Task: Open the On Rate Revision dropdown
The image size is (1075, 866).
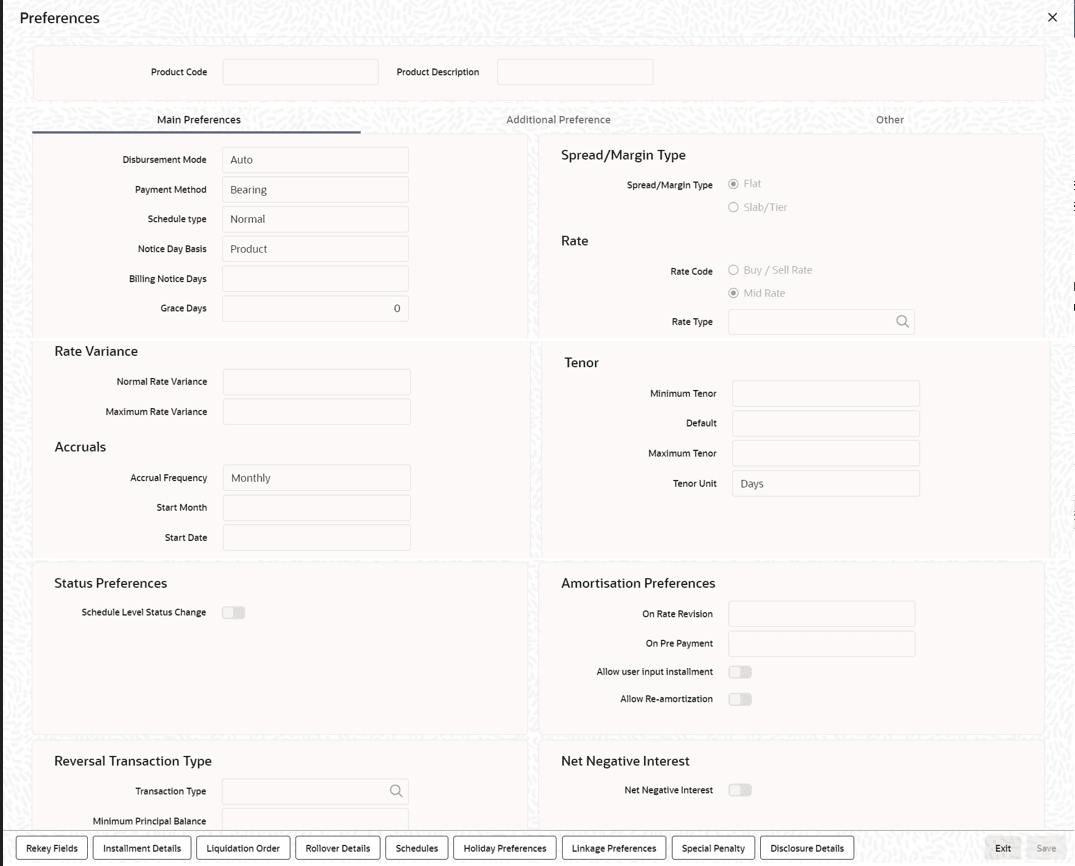Action: (821, 614)
